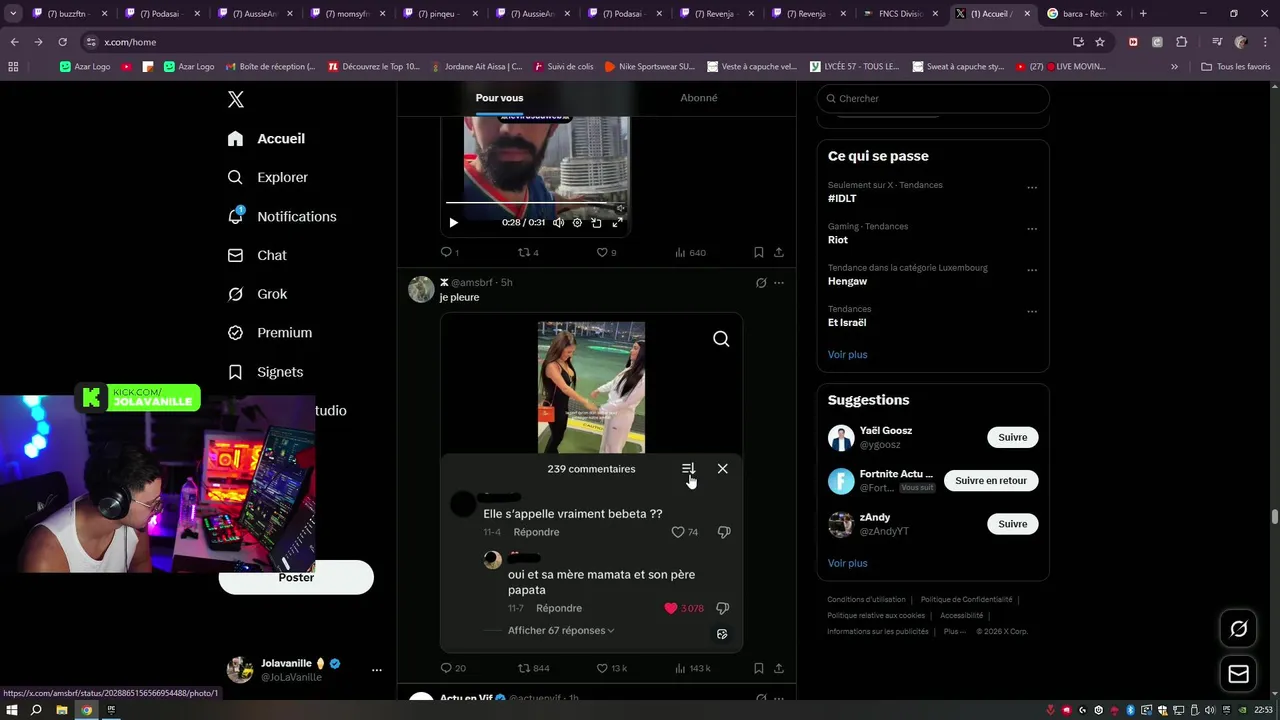Viewport: 1280px width, 720px height.
Task: Open Chat in the sidebar
Action: 257,255
